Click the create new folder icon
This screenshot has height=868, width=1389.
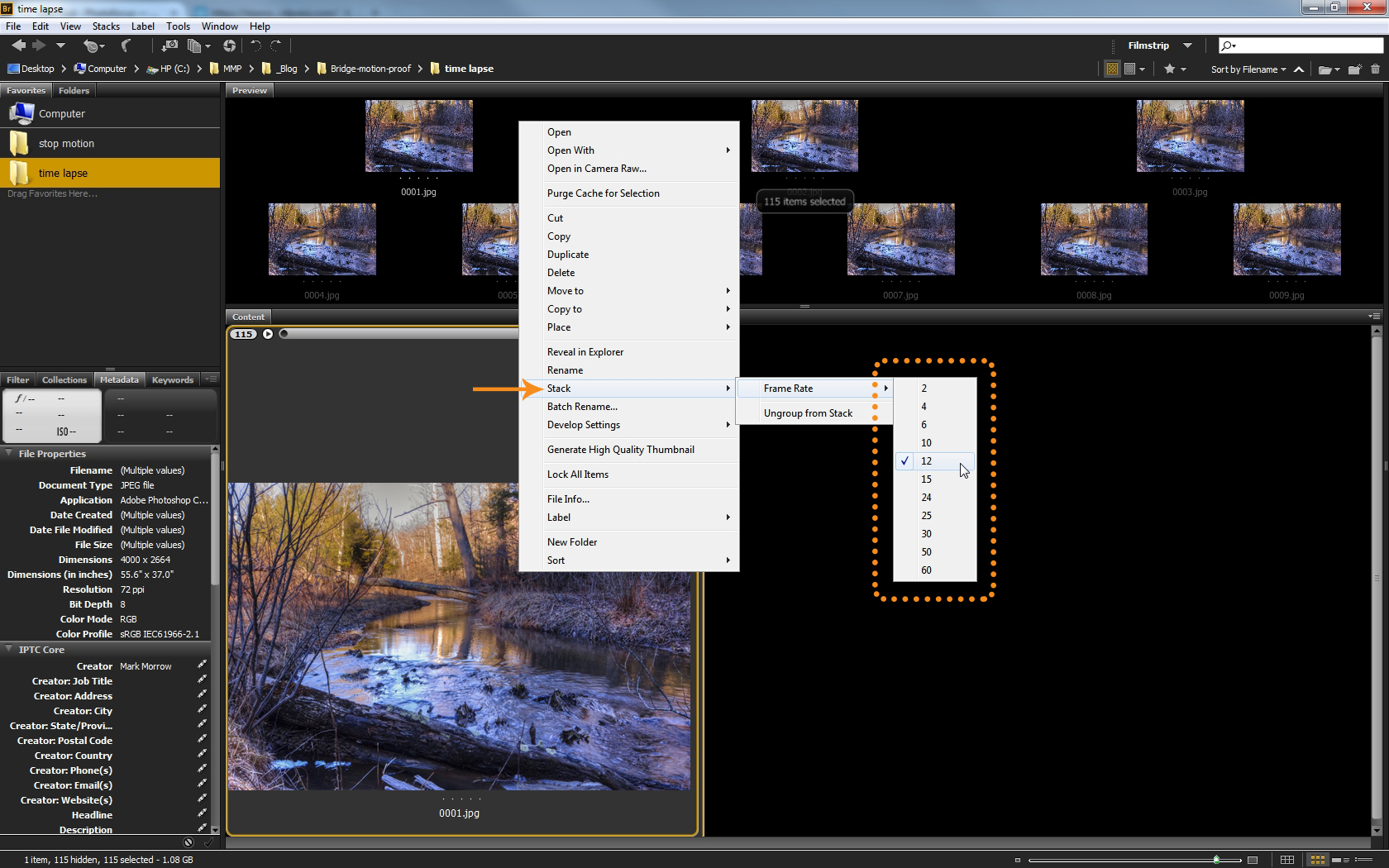tap(1354, 69)
